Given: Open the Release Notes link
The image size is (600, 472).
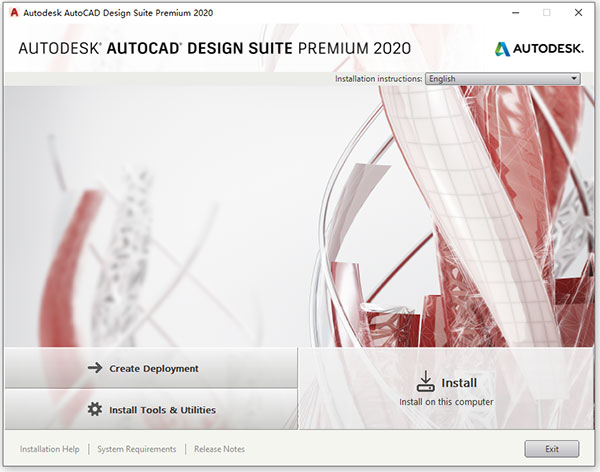Looking at the screenshot, I should [x=219, y=449].
